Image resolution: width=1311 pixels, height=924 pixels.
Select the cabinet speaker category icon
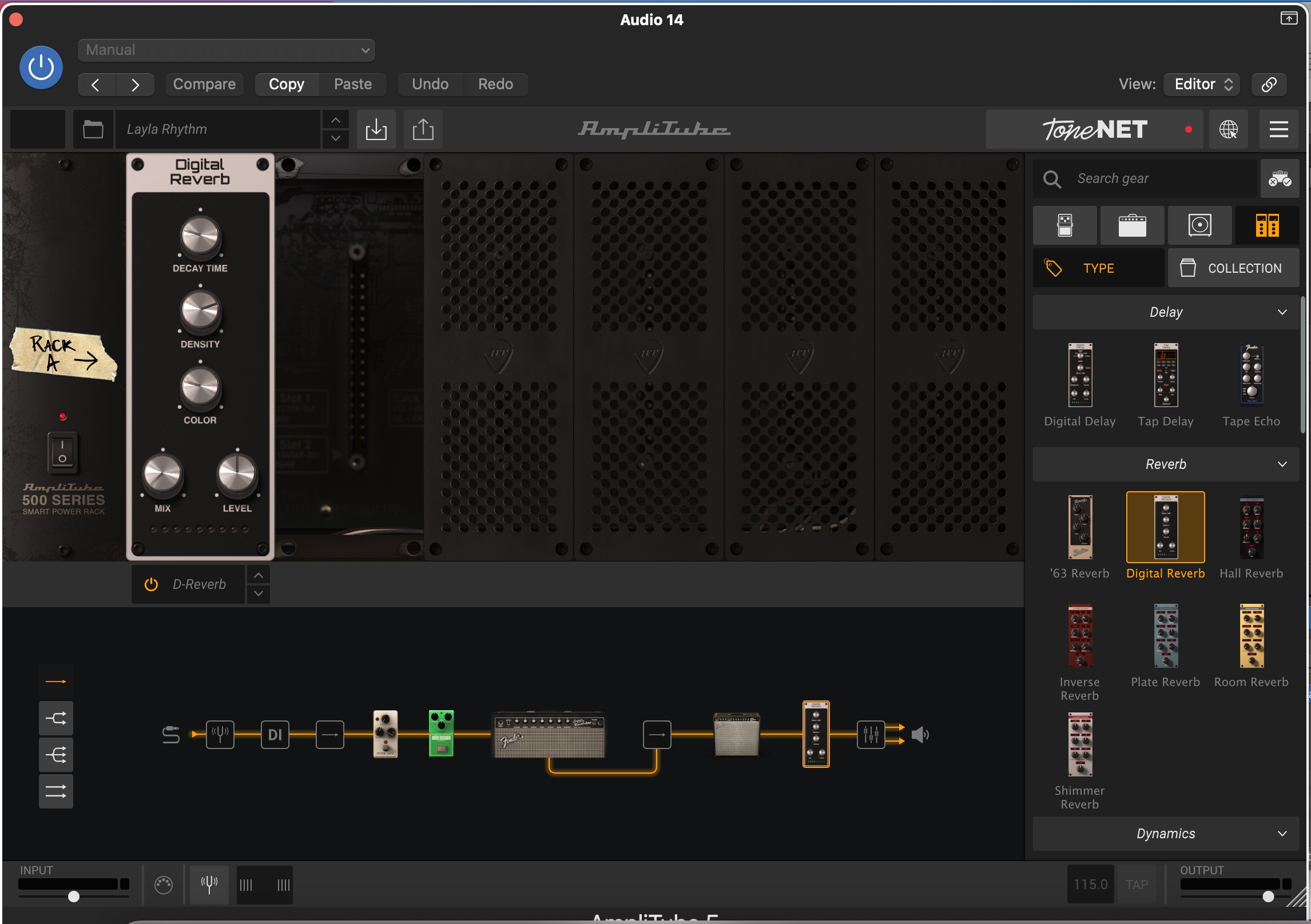[x=1199, y=225]
